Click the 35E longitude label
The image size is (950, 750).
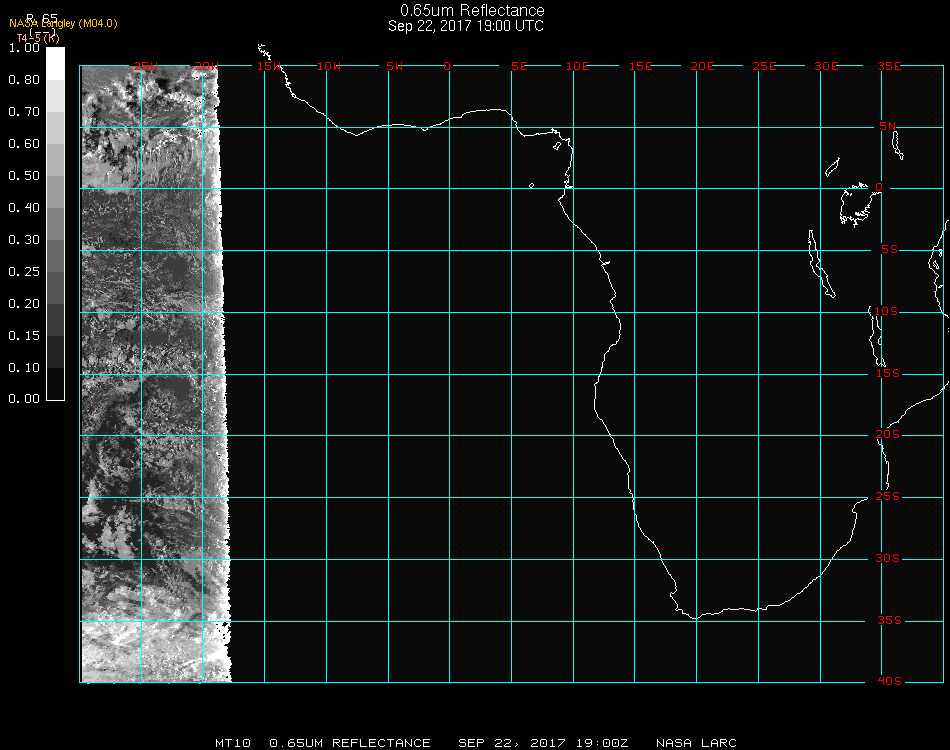pyautogui.click(x=889, y=66)
